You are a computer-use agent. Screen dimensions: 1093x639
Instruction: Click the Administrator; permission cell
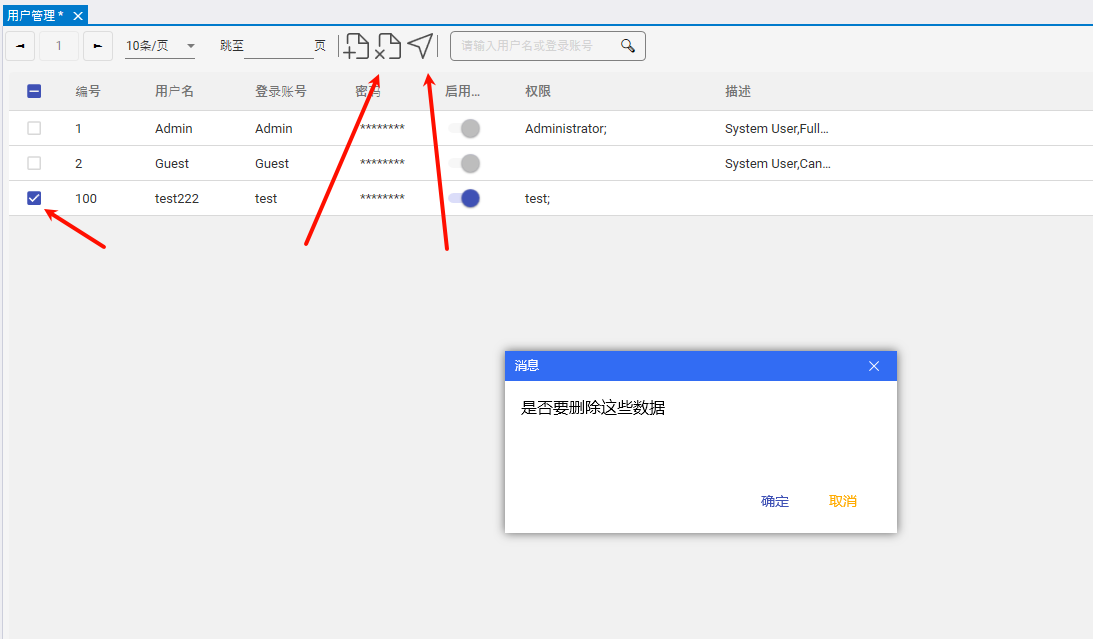coord(566,129)
